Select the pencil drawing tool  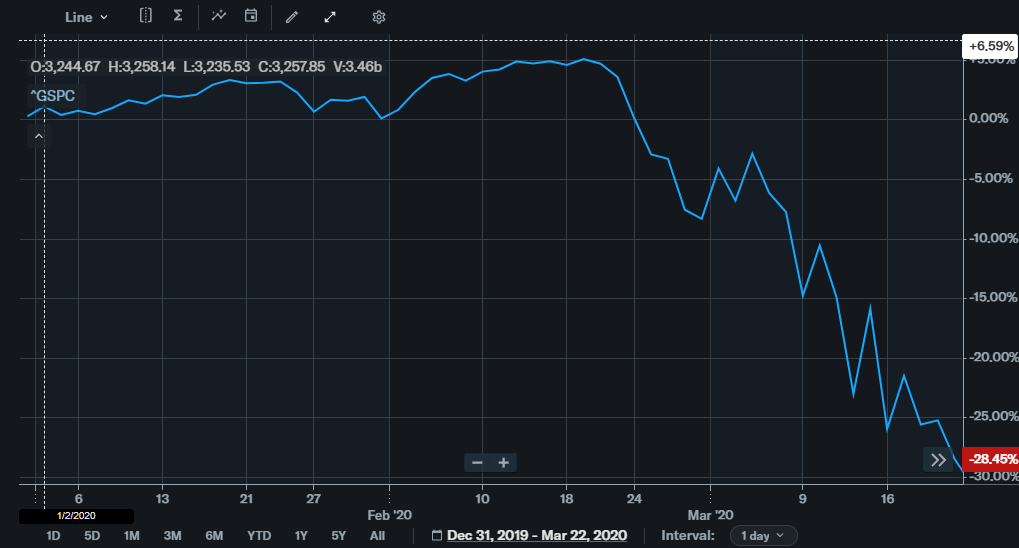291,17
